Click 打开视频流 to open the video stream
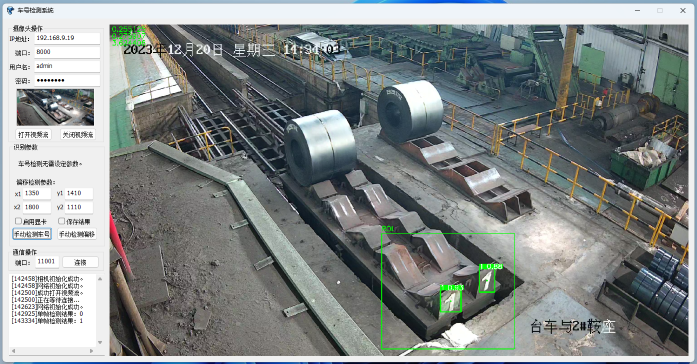The width and height of the screenshot is (697, 364). [x=33, y=134]
